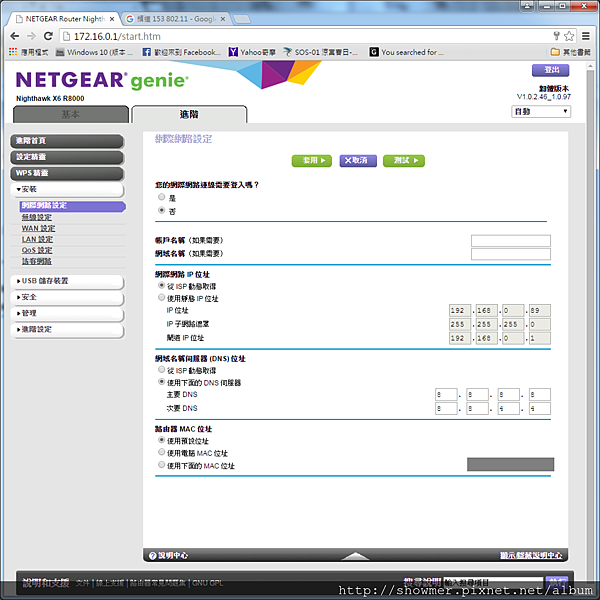The image size is (600, 600).
Task: Open the advanced home menu item
Action: pyautogui.click(x=67, y=141)
